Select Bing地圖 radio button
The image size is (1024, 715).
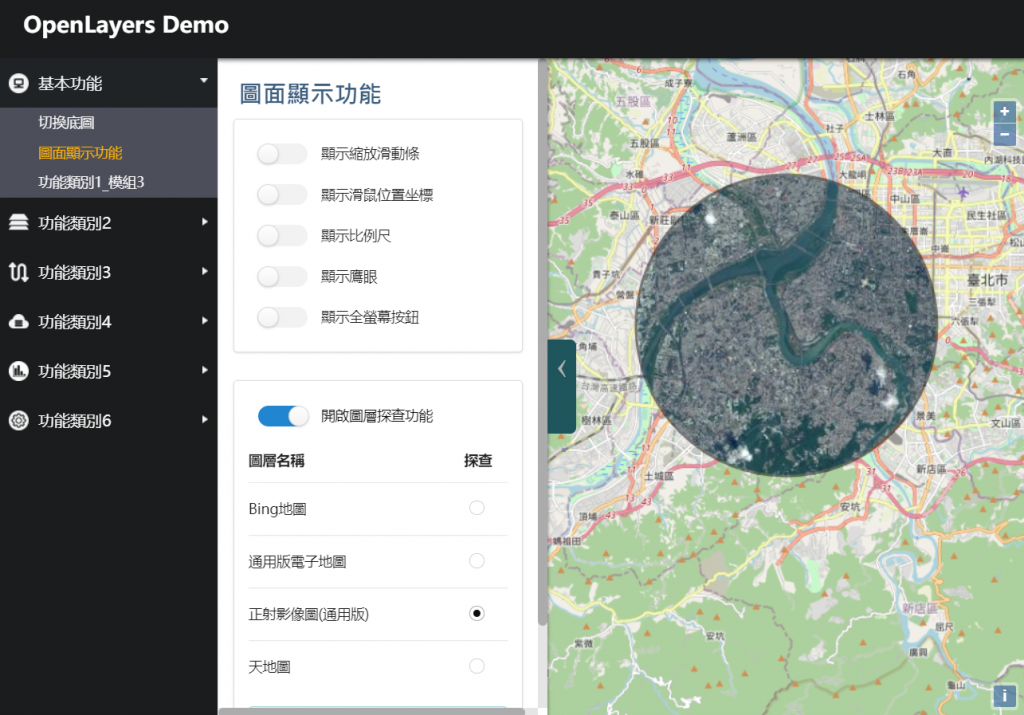(x=477, y=508)
